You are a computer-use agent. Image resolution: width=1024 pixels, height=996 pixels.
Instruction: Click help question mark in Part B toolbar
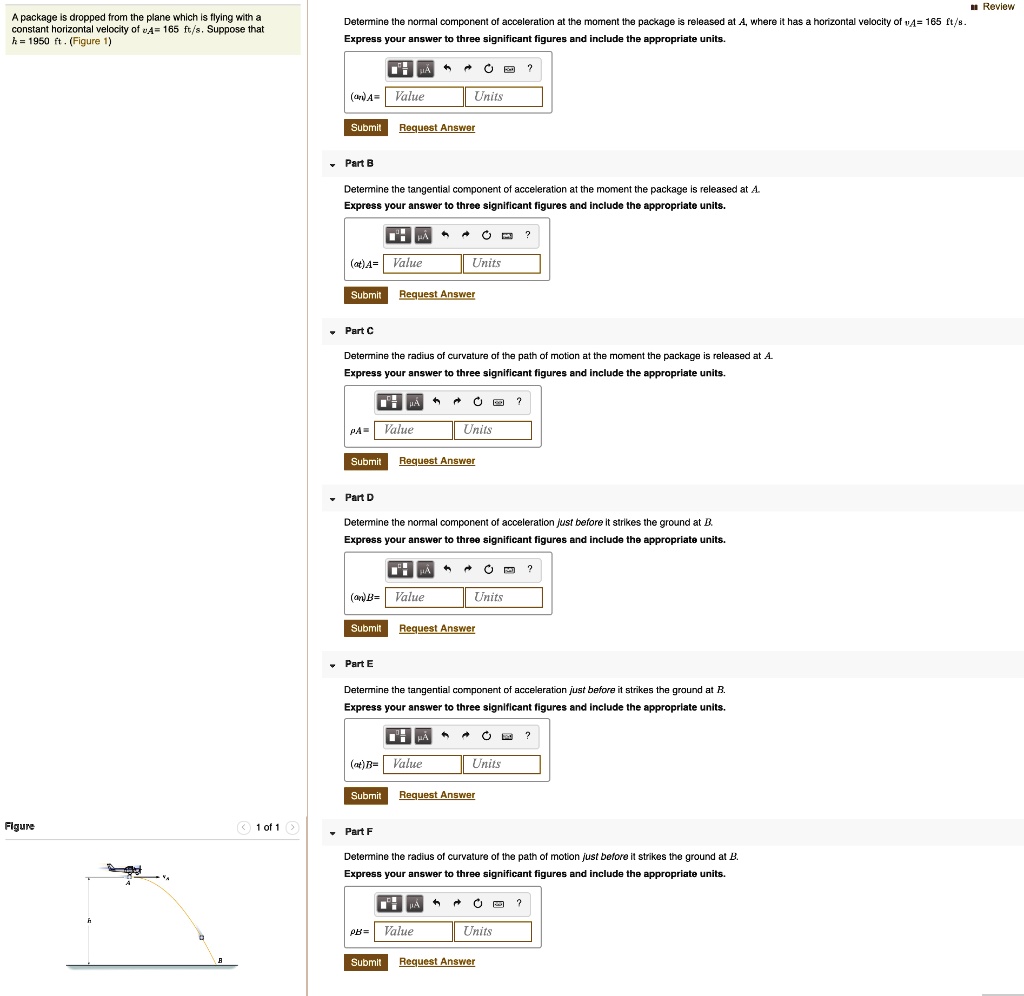[x=528, y=234]
